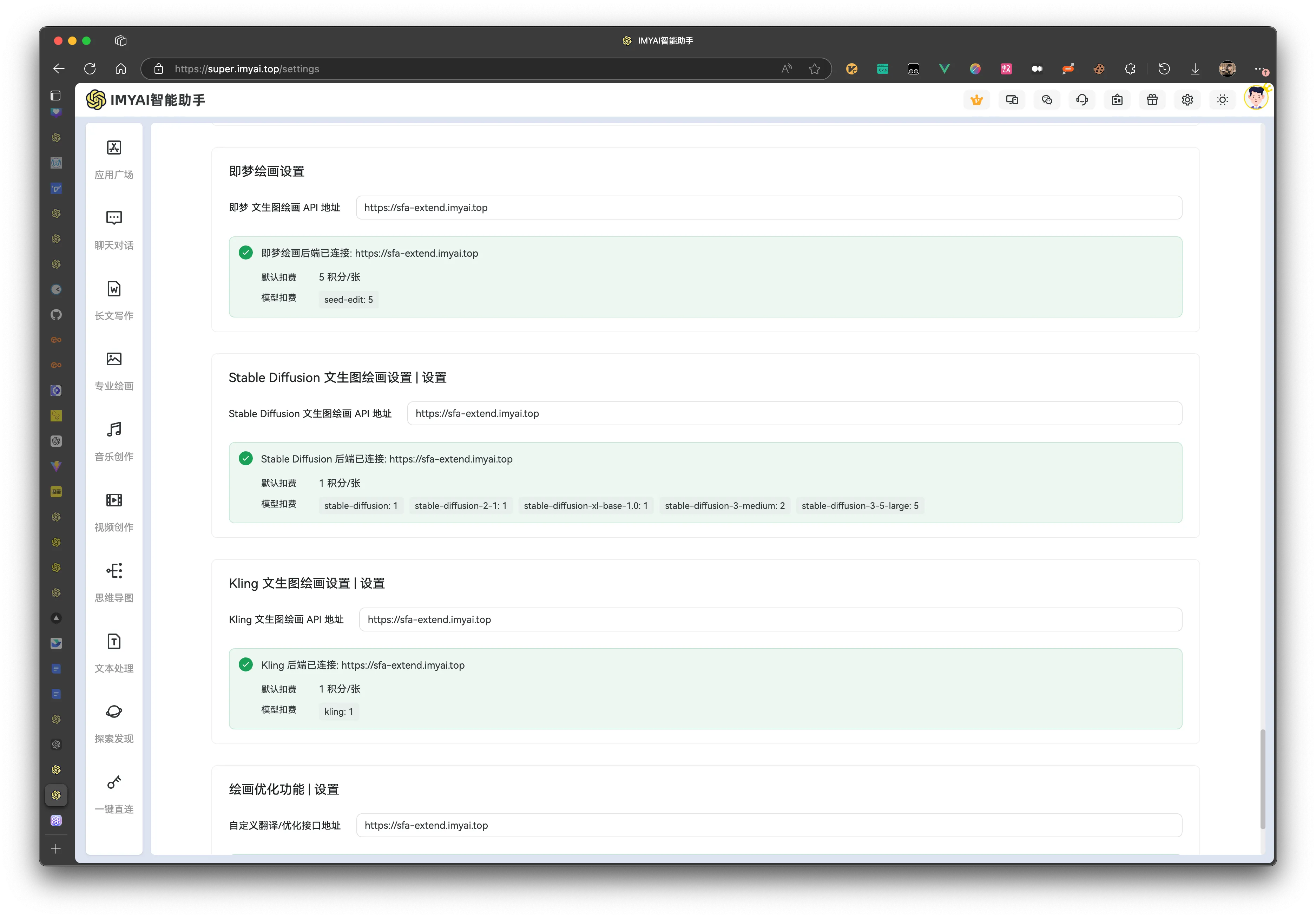Toggle light/dark theme sun icon

tap(1222, 100)
